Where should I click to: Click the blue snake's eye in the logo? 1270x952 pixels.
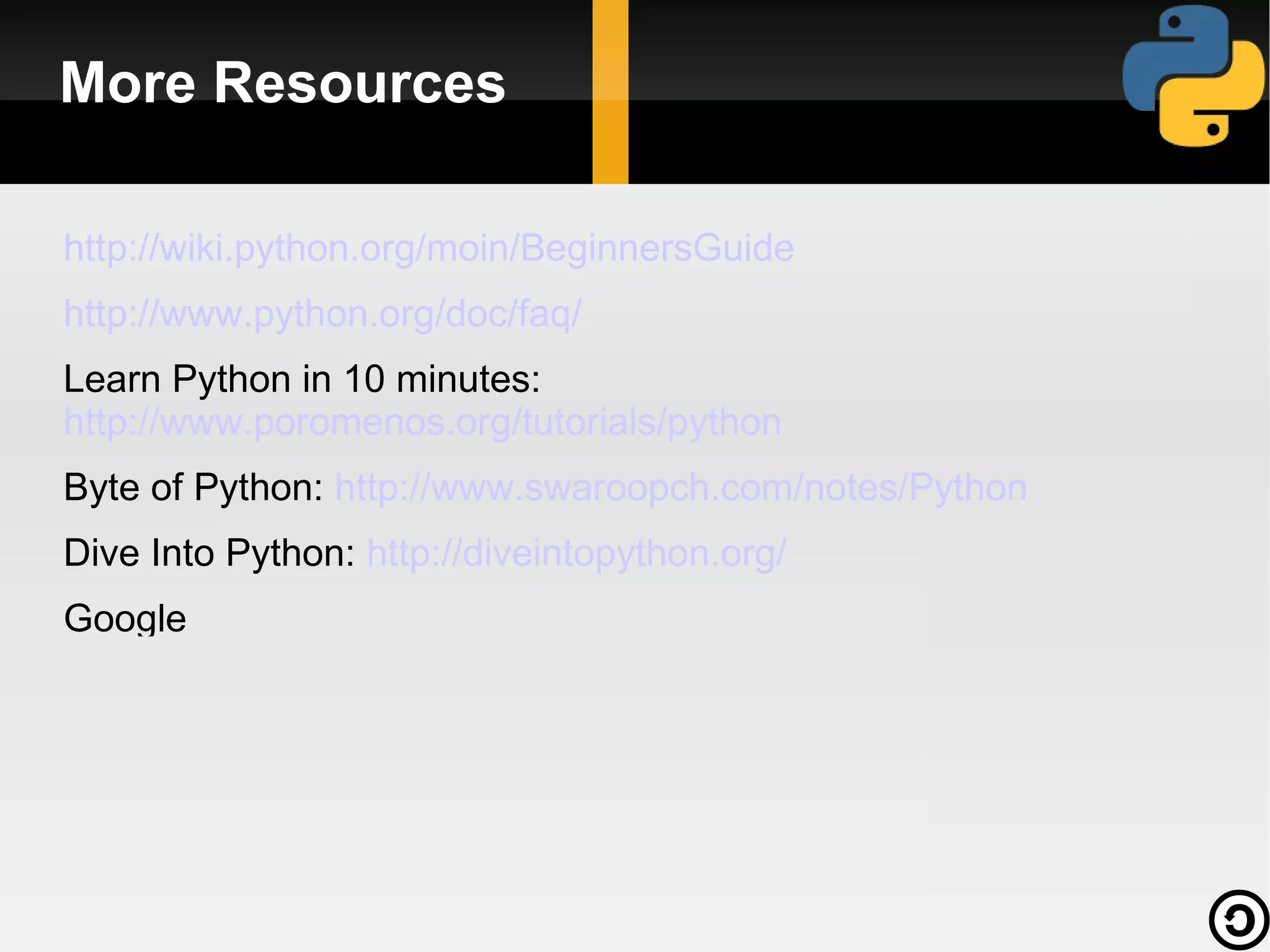(1173, 23)
